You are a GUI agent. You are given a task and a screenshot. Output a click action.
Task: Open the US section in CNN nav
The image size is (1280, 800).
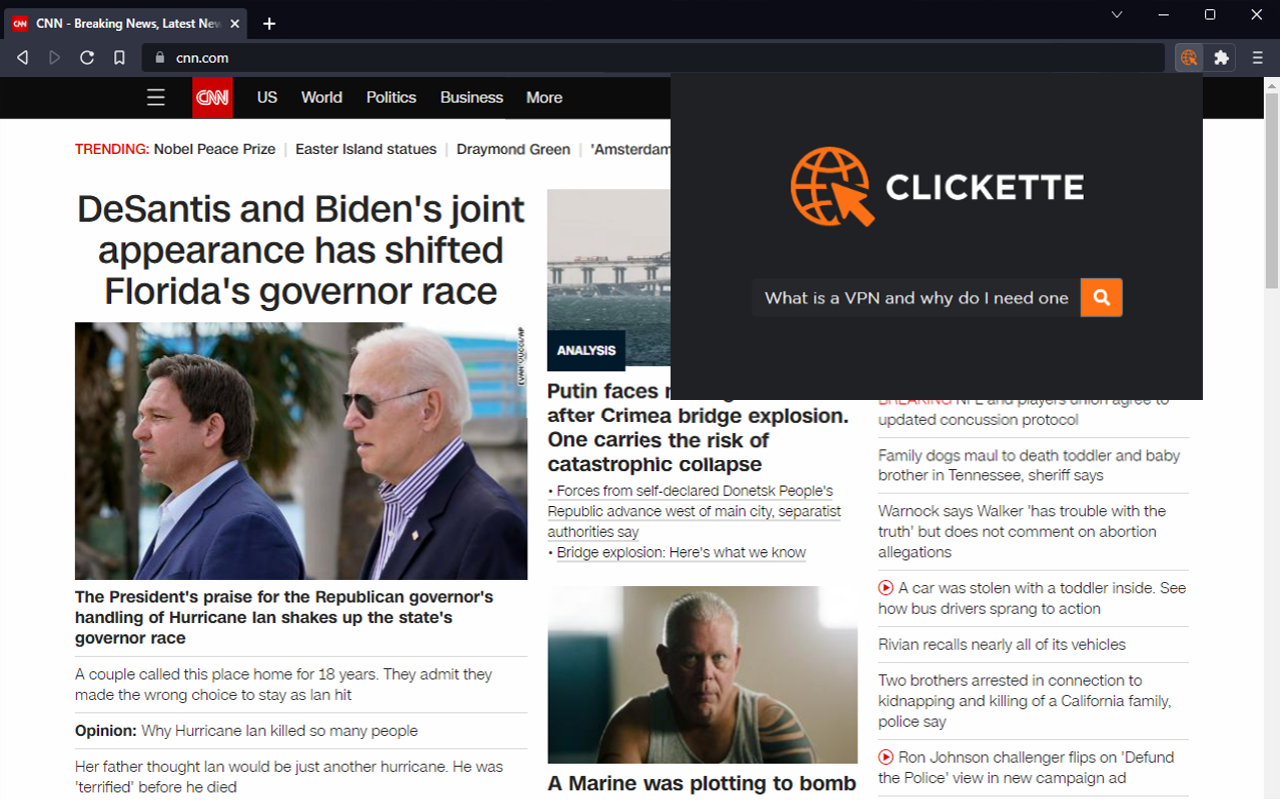pyautogui.click(x=267, y=97)
